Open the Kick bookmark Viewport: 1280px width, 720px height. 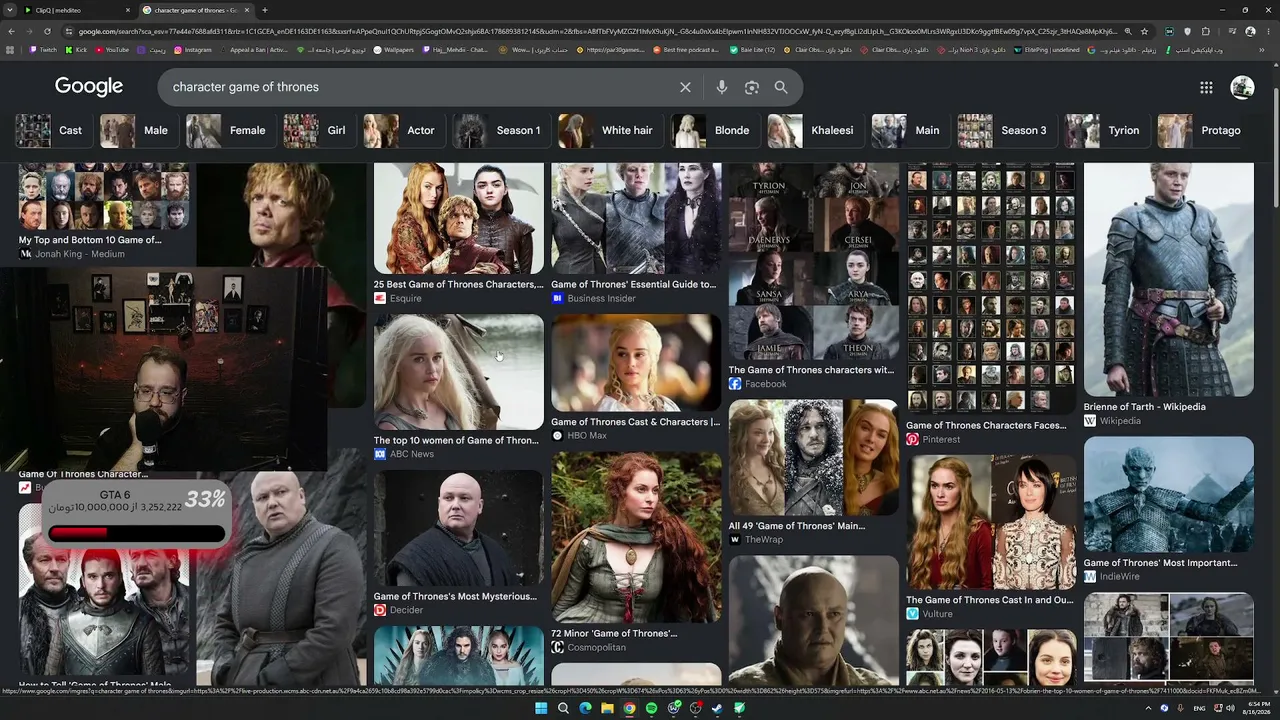pyautogui.click(x=76, y=49)
